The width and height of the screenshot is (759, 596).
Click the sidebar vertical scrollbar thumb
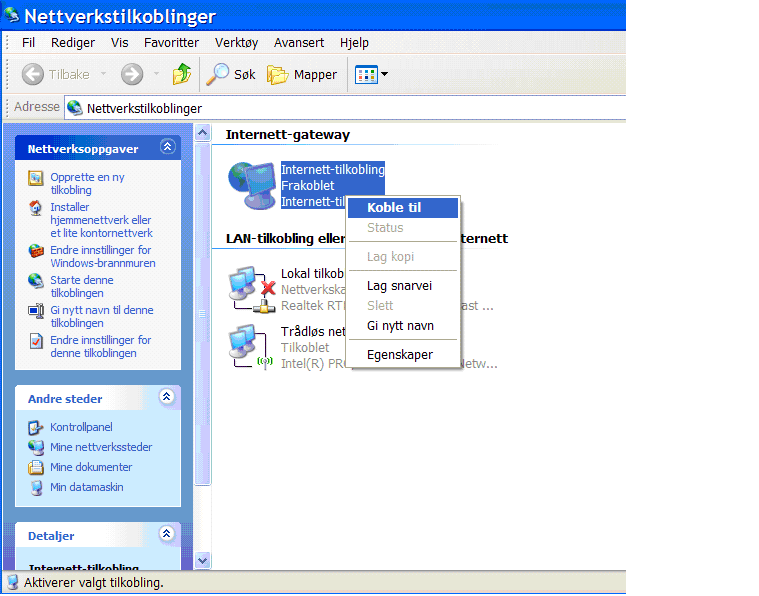click(x=203, y=313)
